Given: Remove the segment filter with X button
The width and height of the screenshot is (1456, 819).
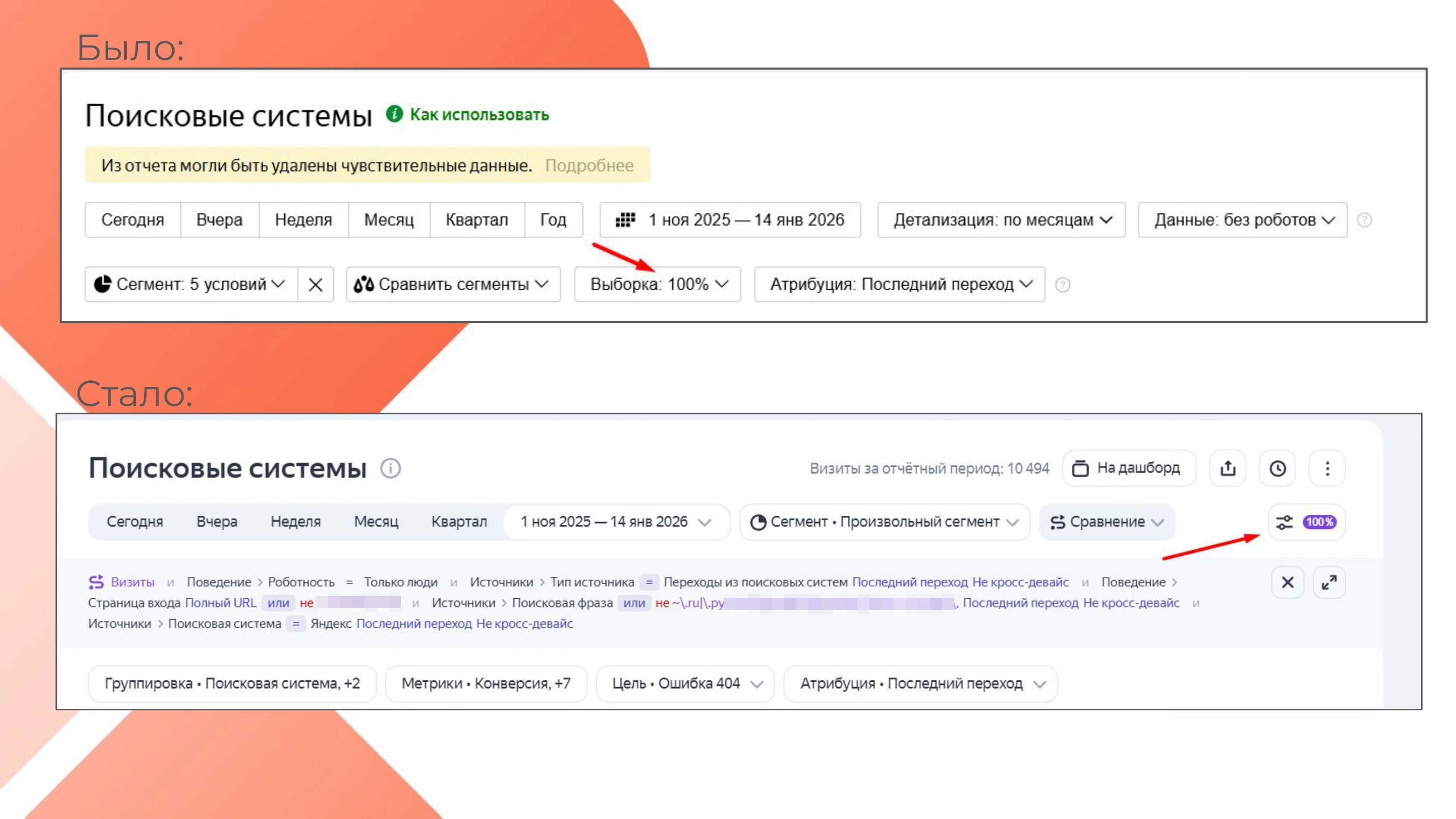Looking at the screenshot, I should 1287,582.
